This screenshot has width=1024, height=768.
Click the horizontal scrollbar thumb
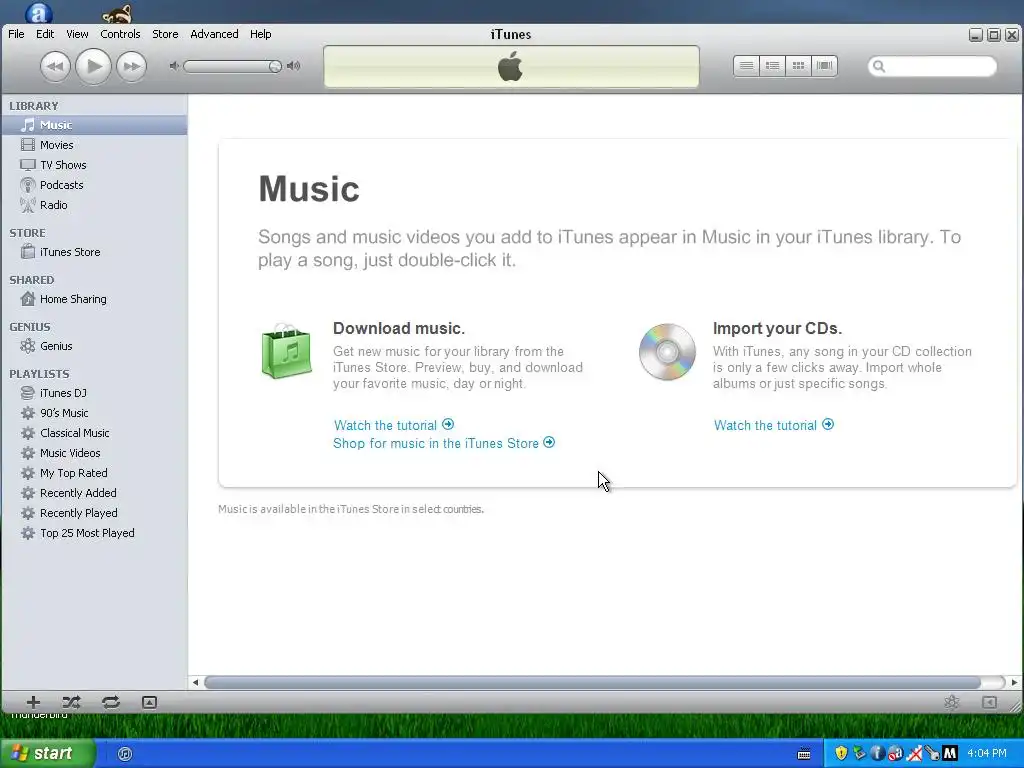(592, 682)
